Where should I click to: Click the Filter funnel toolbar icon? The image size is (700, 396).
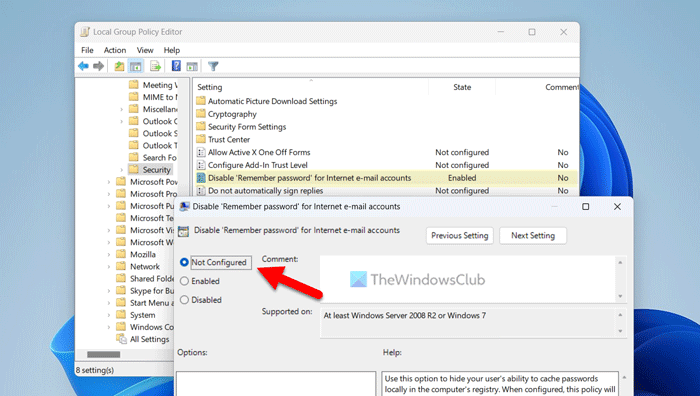click(213, 67)
